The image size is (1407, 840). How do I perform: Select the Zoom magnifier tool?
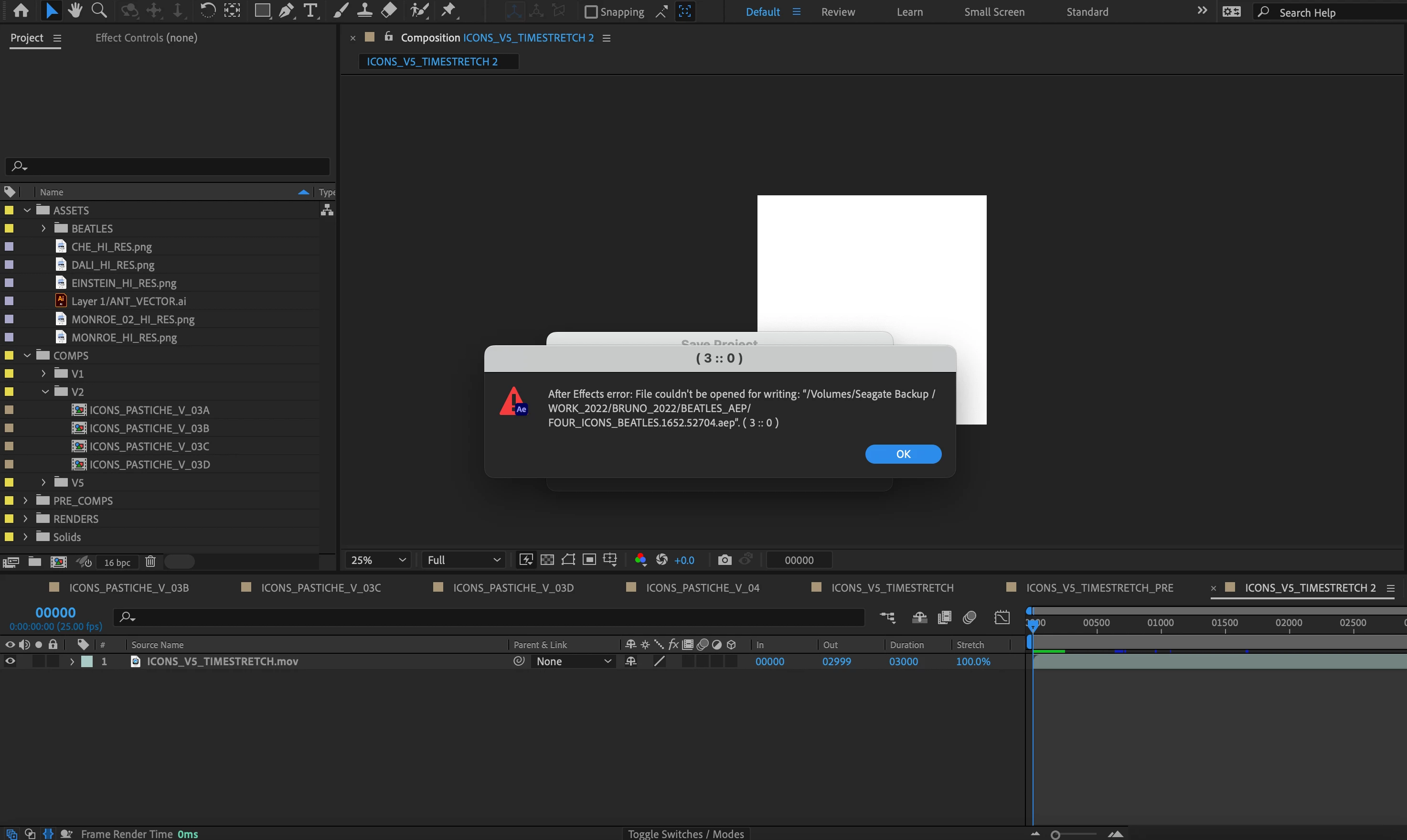point(99,10)
